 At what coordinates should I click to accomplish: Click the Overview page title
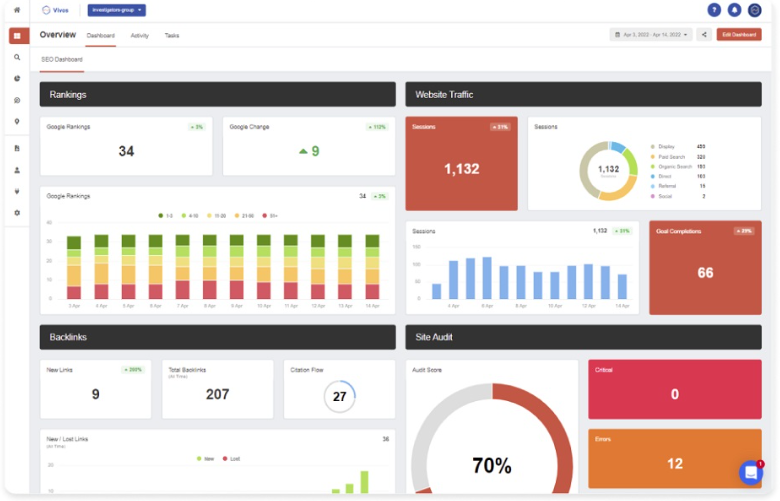coord(58,35)
